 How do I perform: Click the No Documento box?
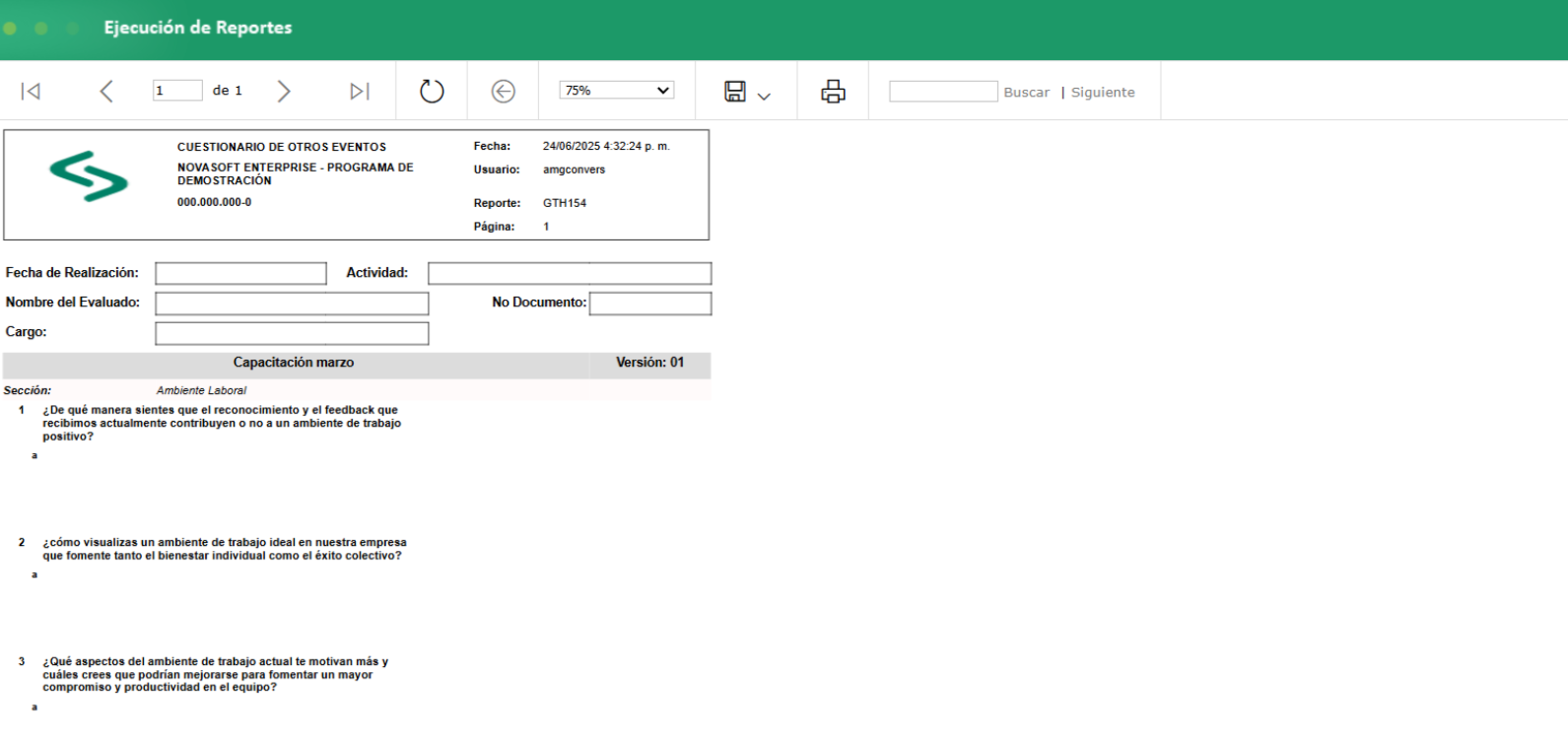click(x=650, y=303)
